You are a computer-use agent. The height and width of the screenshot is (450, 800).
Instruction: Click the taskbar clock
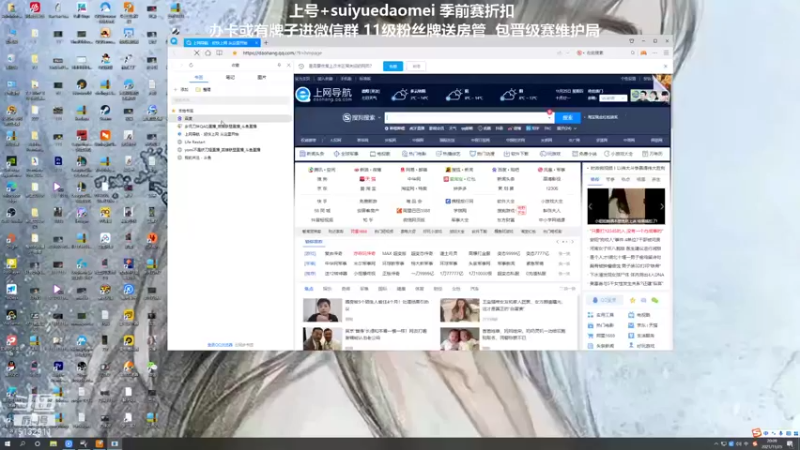[772, 444]
